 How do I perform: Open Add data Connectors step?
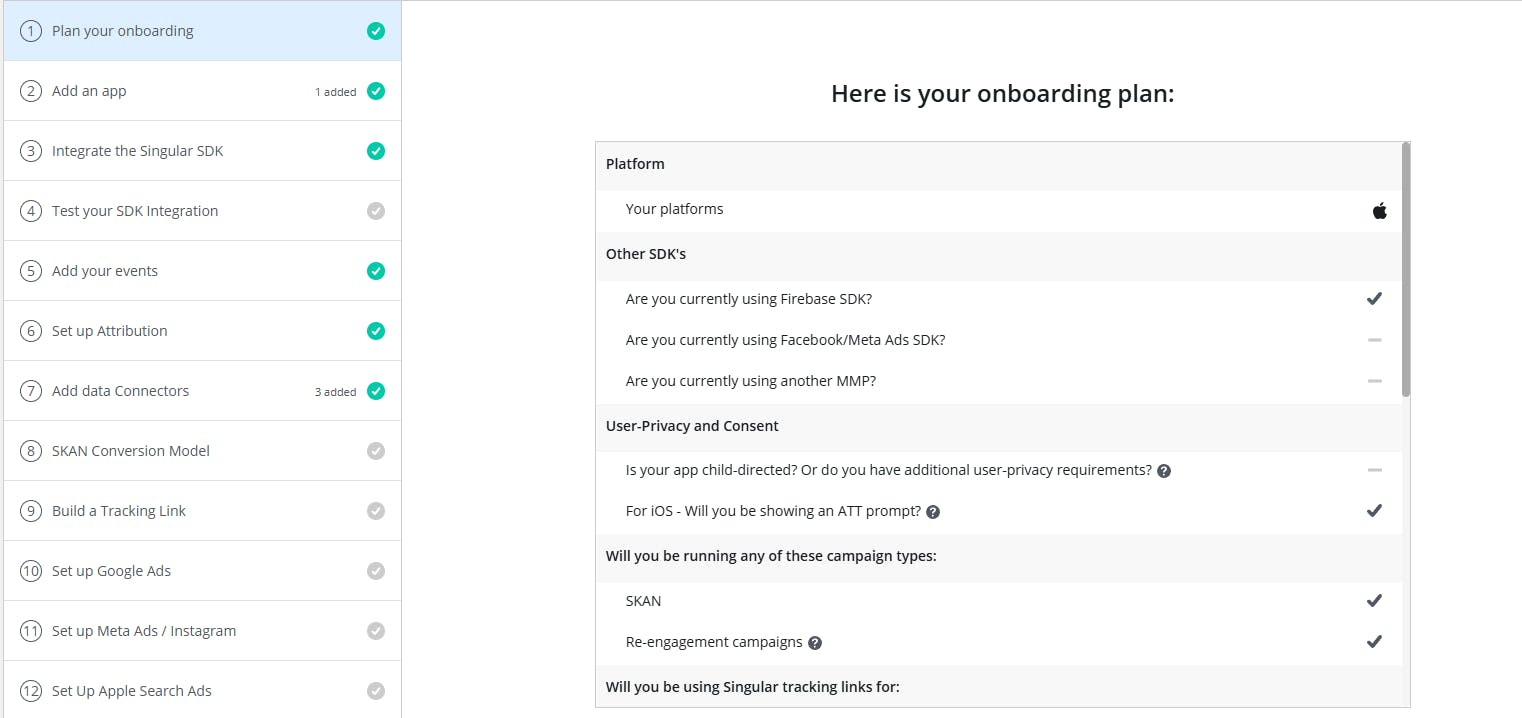click(120, 391)
